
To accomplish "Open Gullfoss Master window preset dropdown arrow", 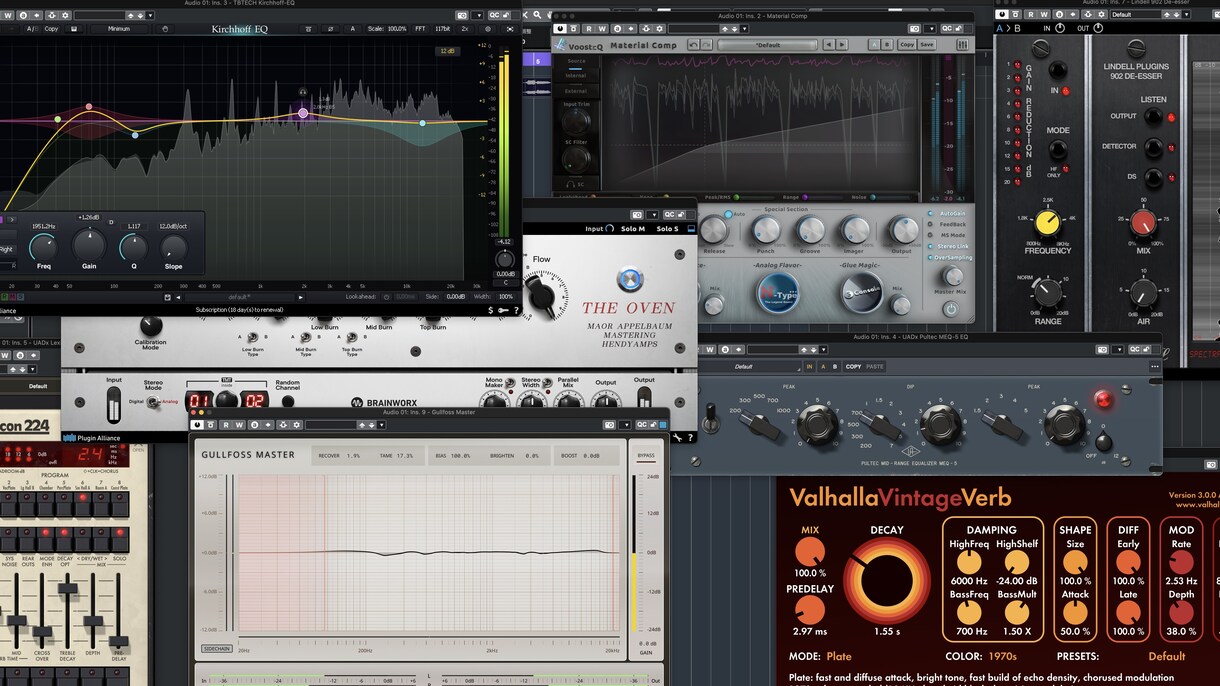I will tap(381, 425).
